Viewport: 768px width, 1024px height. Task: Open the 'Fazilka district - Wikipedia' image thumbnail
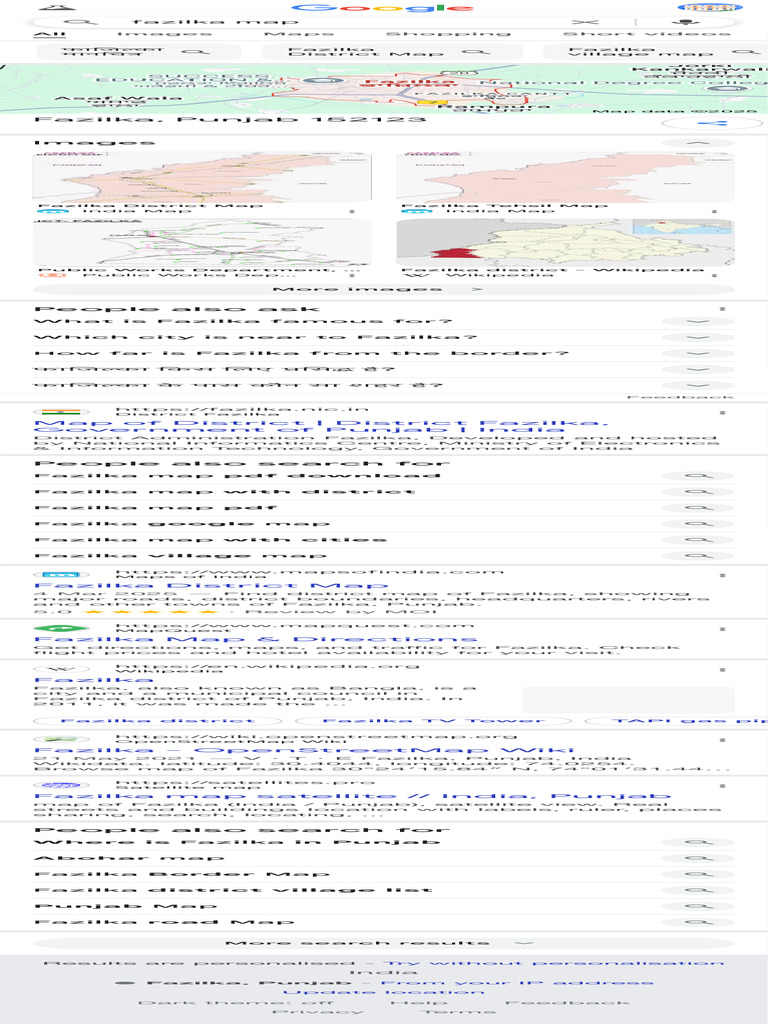(565, 243)
